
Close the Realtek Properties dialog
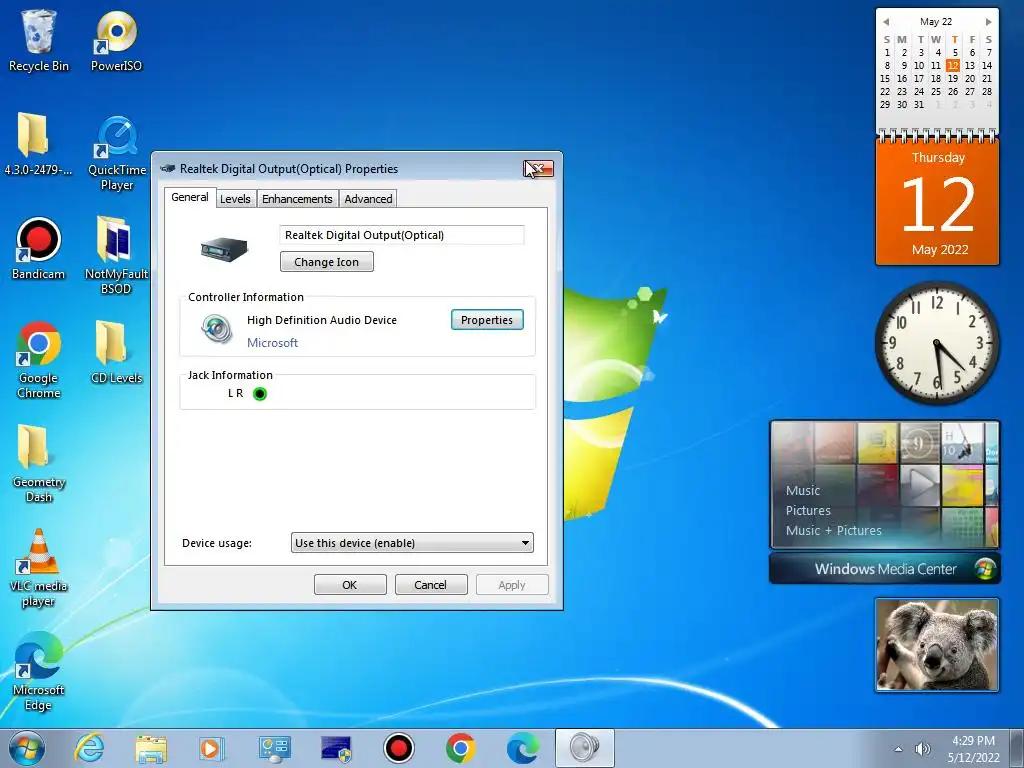pos(538,169)
